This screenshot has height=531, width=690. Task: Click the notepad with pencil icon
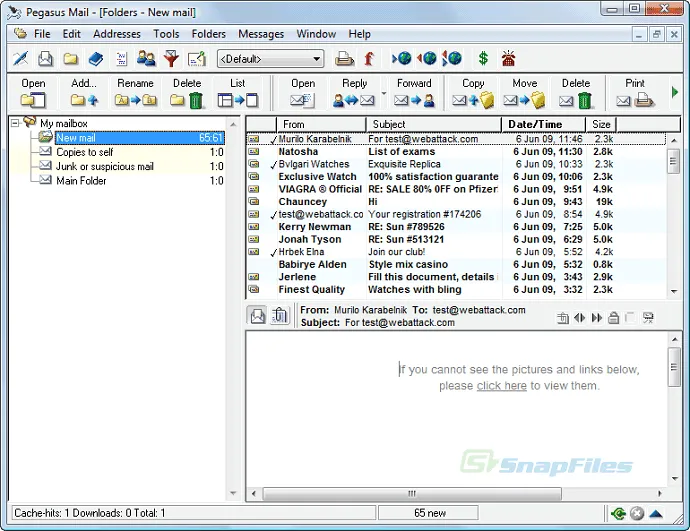197,59
